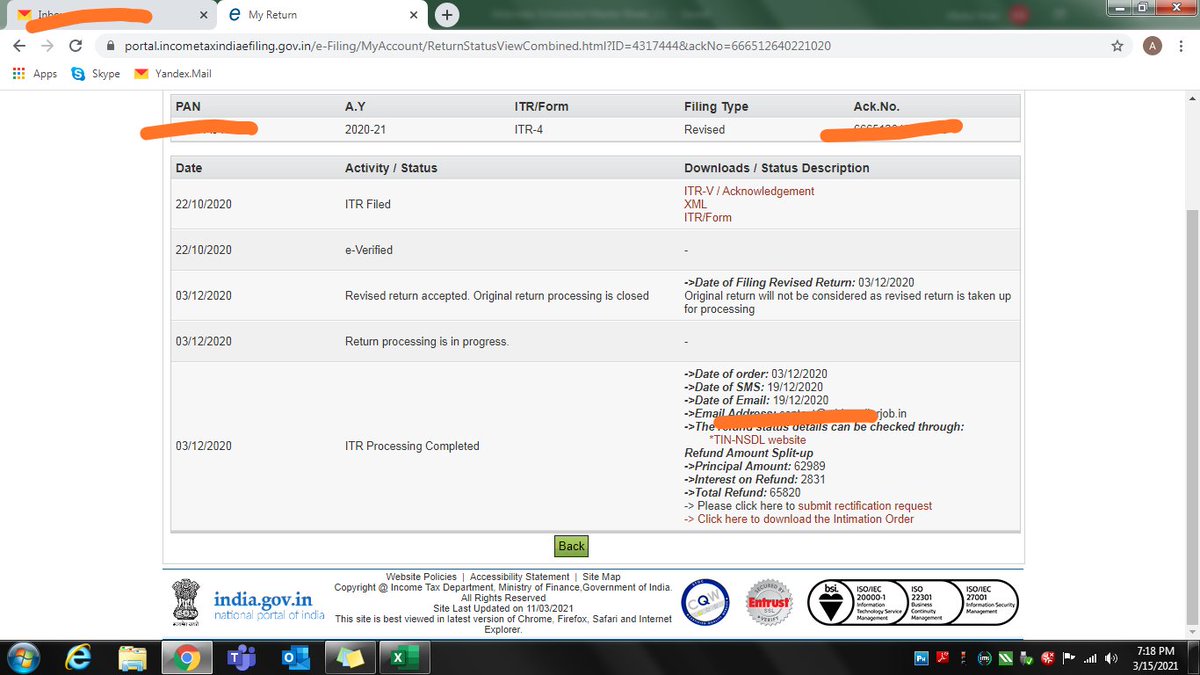The width and height of the screenshot is (1200, 675).
Task: Open File Explorer from taskbar
Action: (x=133, y=657)
